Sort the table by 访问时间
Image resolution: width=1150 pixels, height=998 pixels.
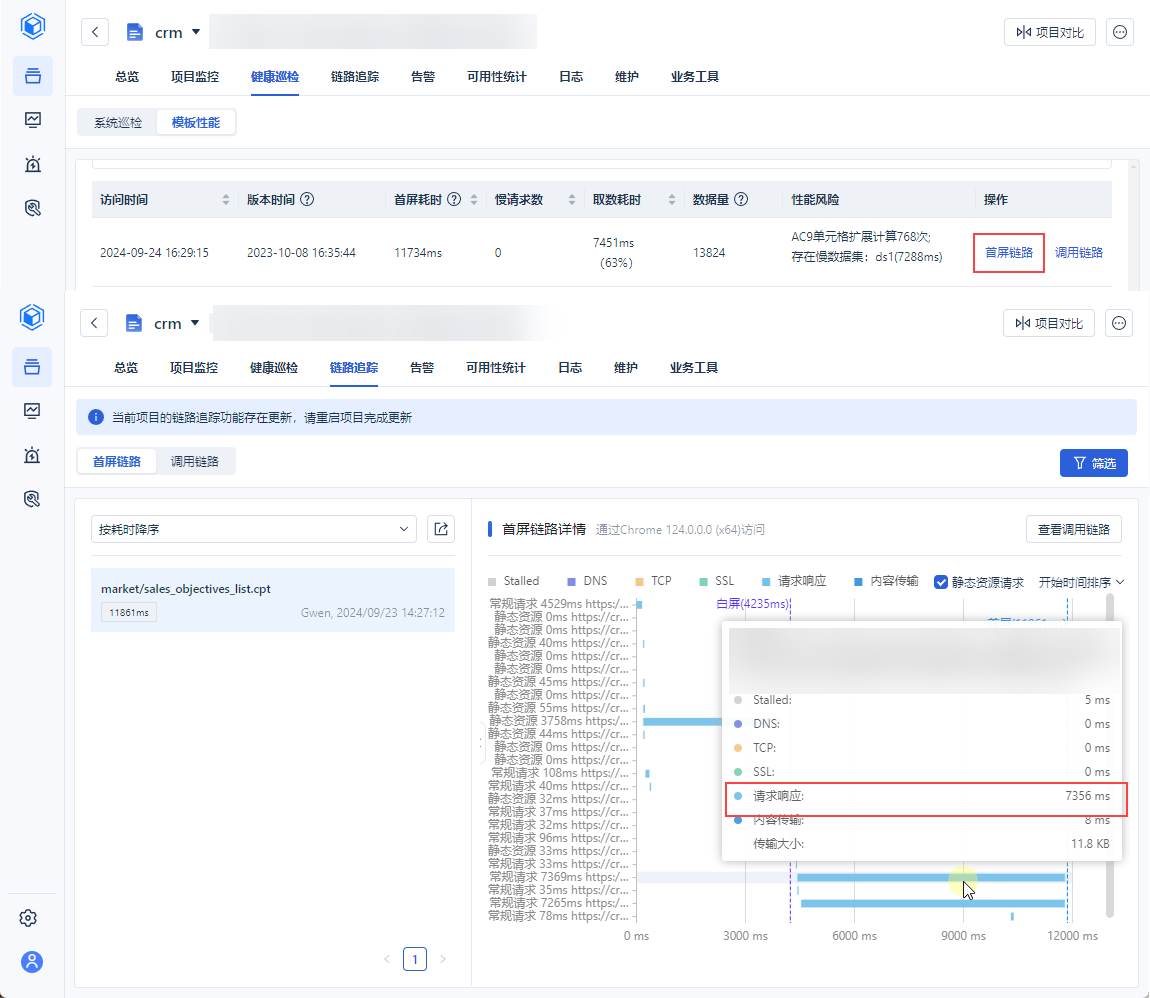click(226, 199)
